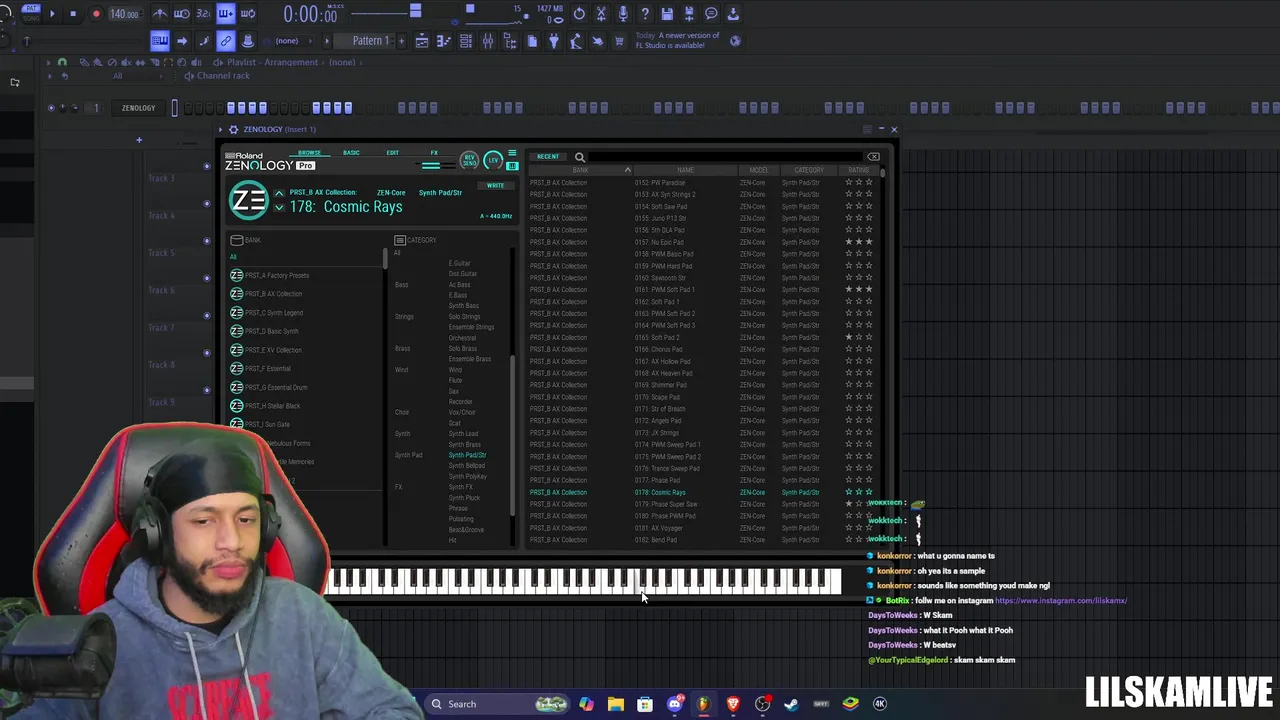Select next preset with down chevron

(x=279, y=207)
